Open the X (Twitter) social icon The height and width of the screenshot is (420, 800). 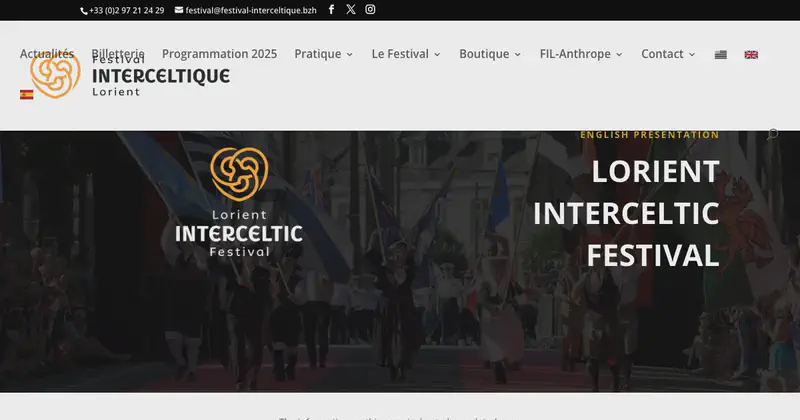coord(351,10)
